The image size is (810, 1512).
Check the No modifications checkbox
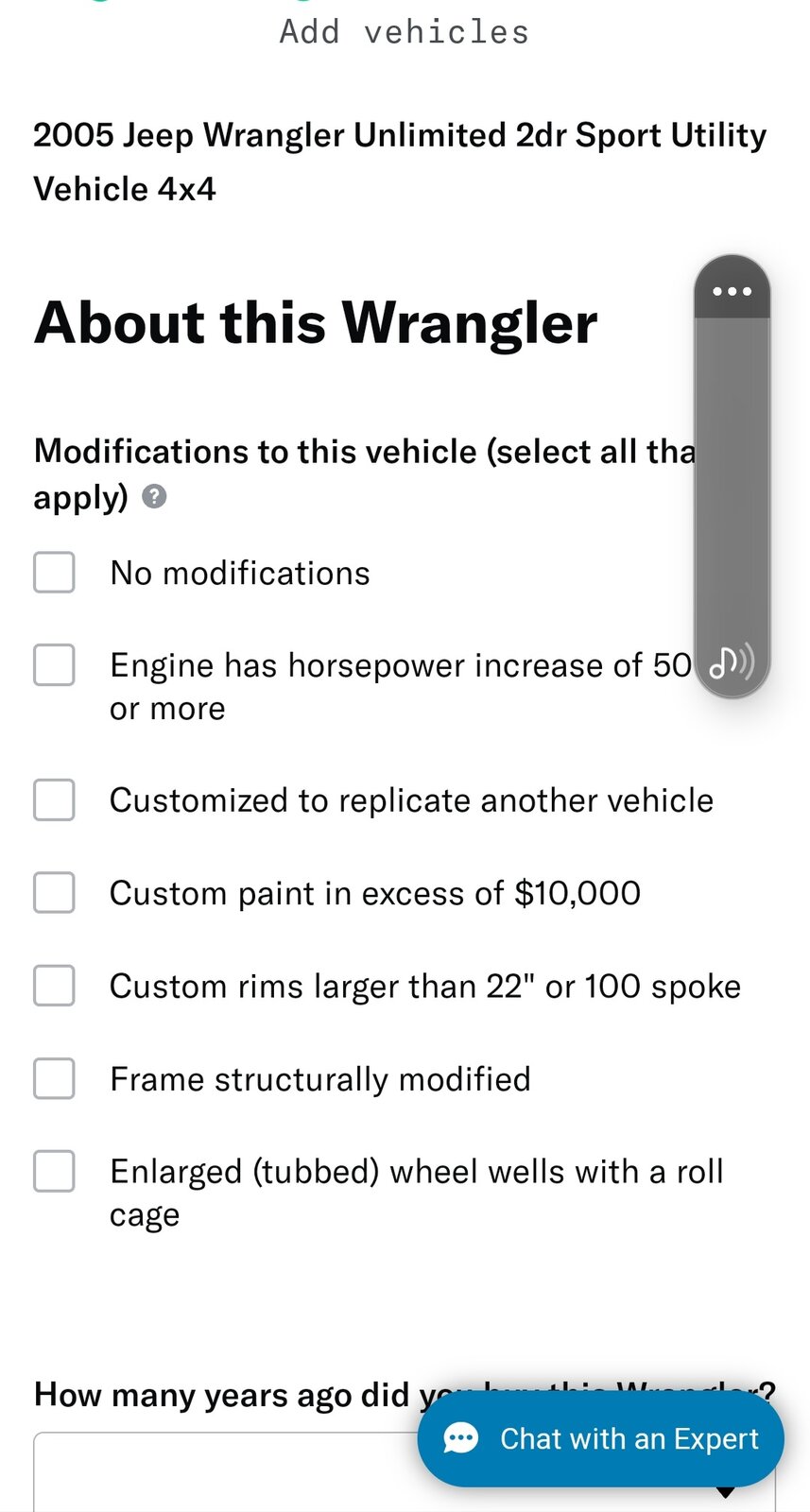[x=54, y=573]
